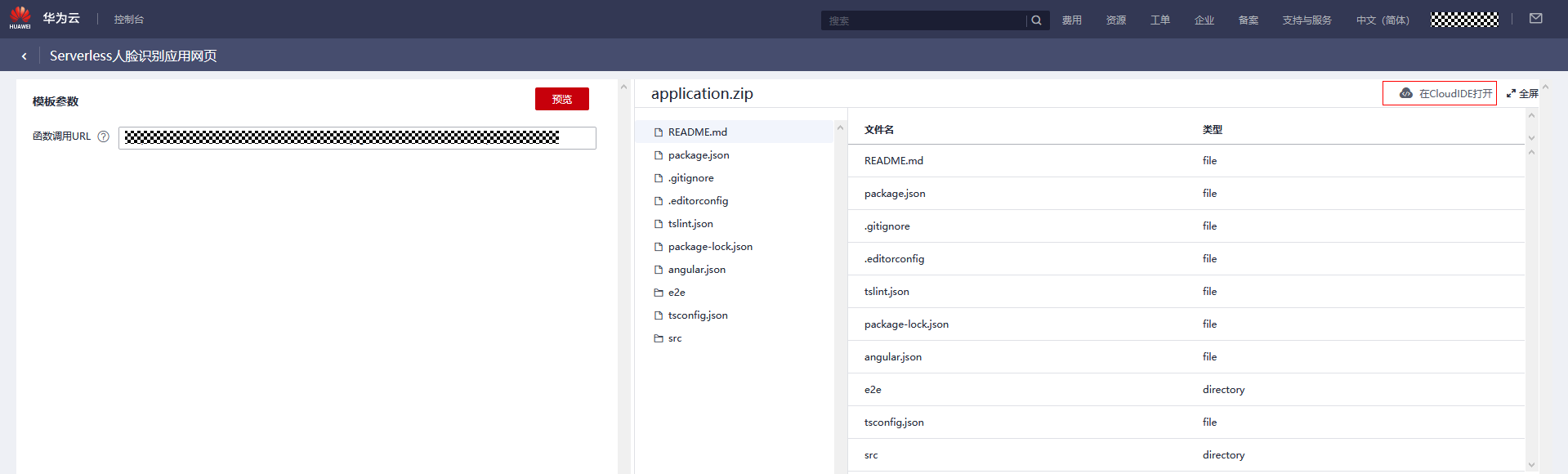
Task: Click the fullscreen 全屏 icon
Action: point(1512,94)
